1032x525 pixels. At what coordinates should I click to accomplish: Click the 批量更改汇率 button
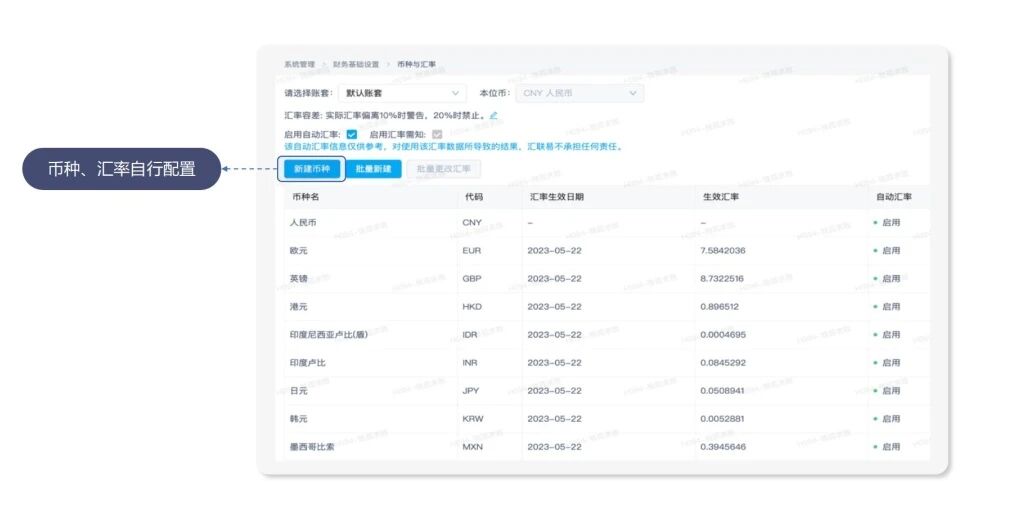443,169
